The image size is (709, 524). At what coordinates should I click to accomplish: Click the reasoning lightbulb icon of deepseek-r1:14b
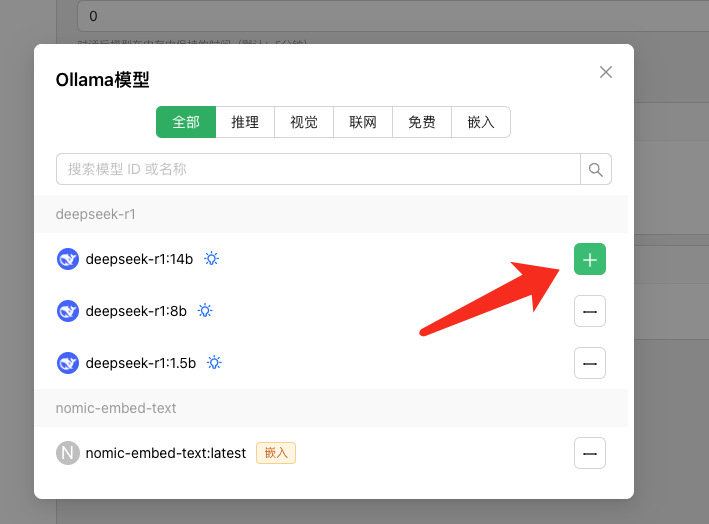coord(211,259)
